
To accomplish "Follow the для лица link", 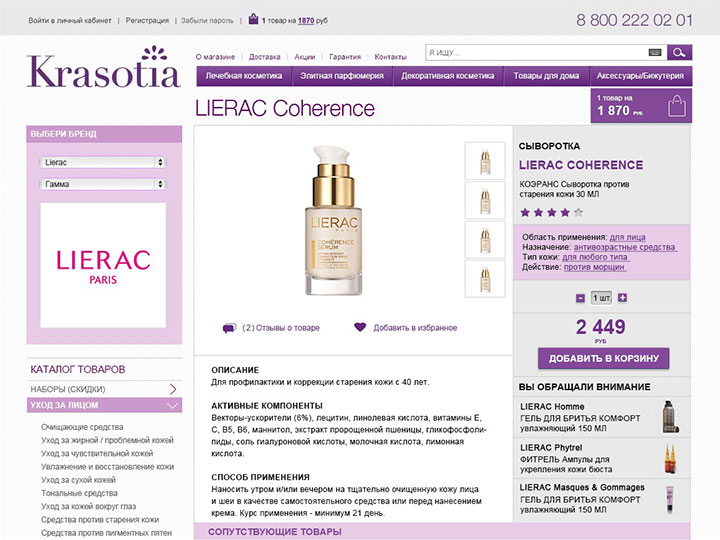I will [627, 237].
